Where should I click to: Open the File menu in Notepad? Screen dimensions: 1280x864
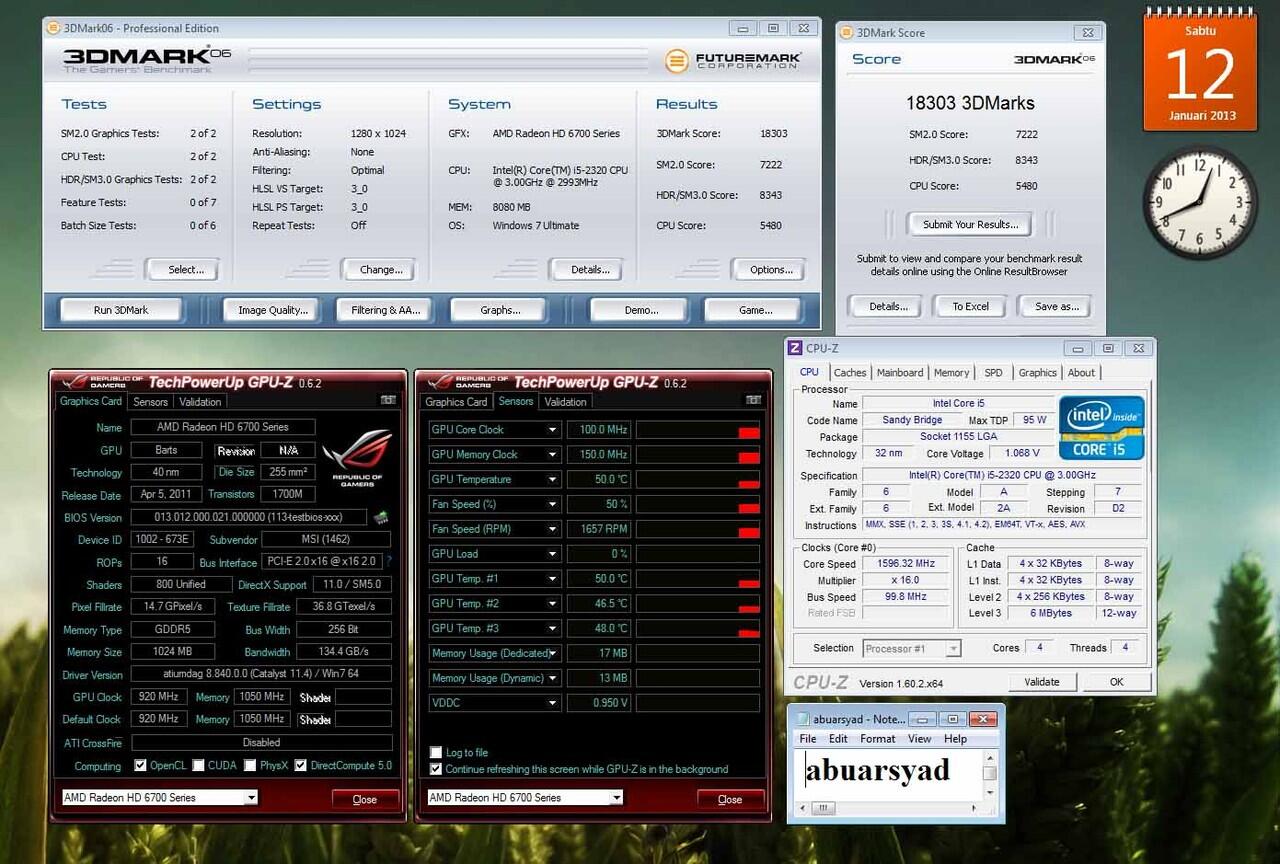pos(808,739)
